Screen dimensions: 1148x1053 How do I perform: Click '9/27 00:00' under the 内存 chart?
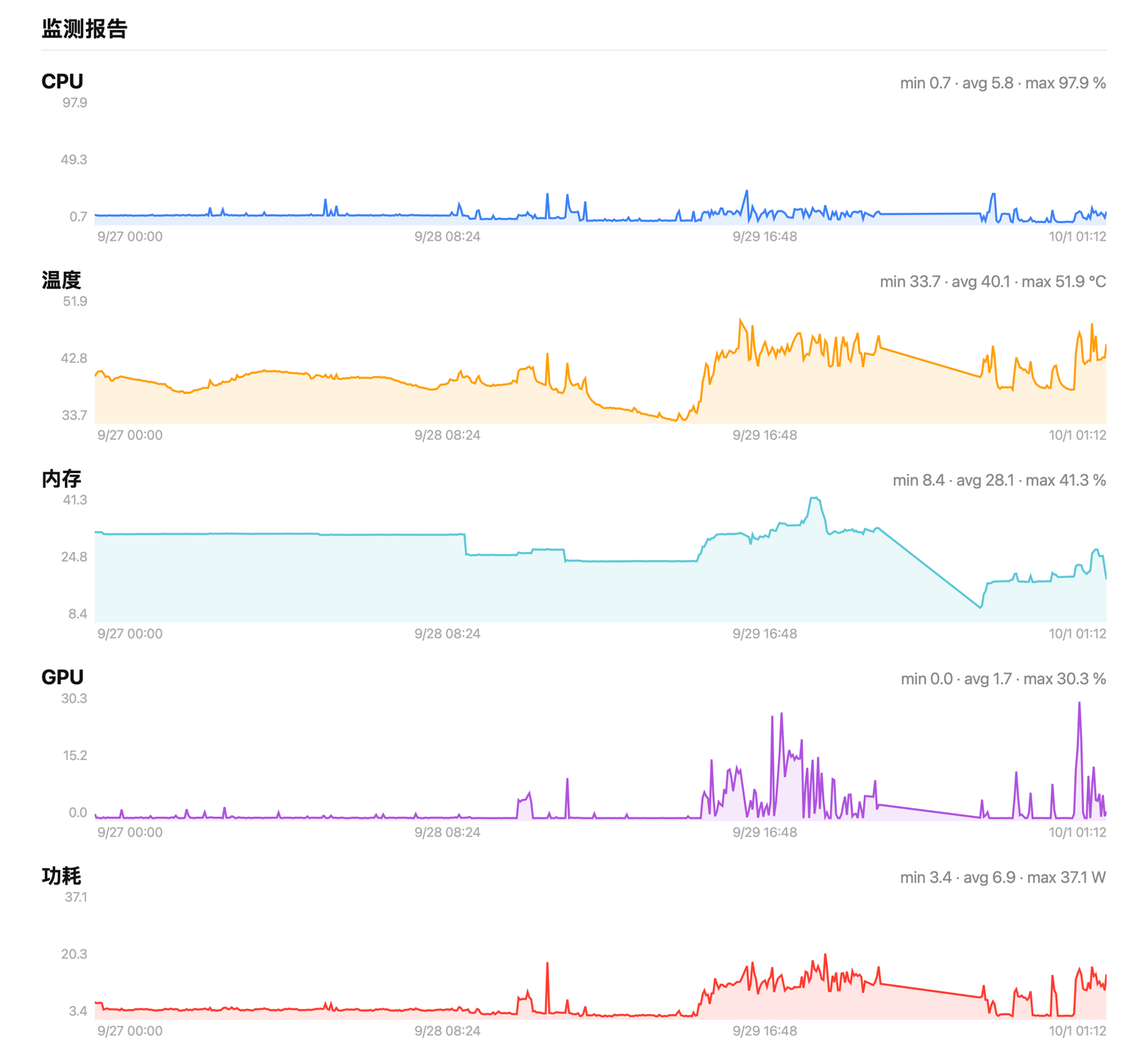(x=130, y=634)
